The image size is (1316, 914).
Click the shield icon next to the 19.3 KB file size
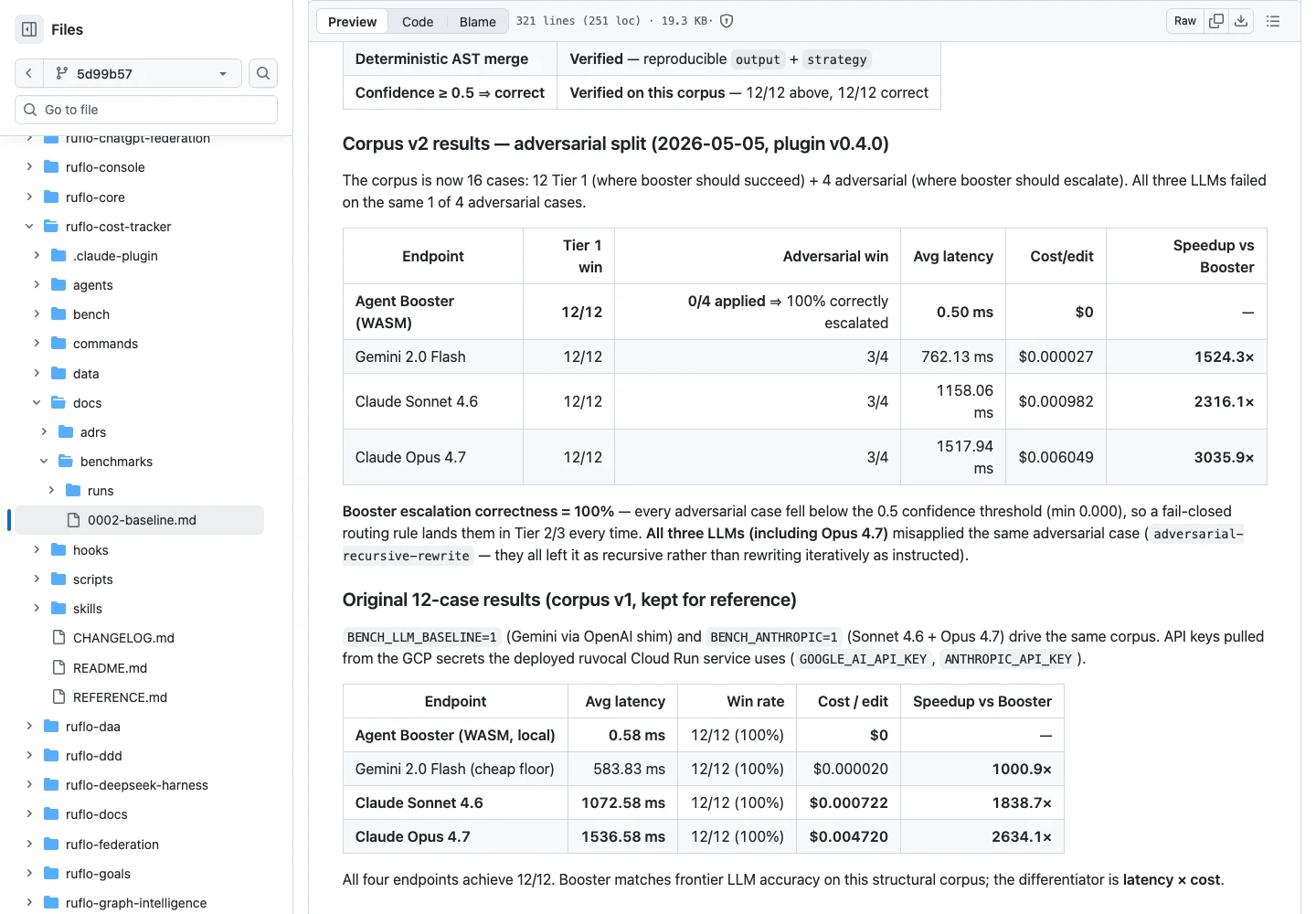tap(727, 21)
